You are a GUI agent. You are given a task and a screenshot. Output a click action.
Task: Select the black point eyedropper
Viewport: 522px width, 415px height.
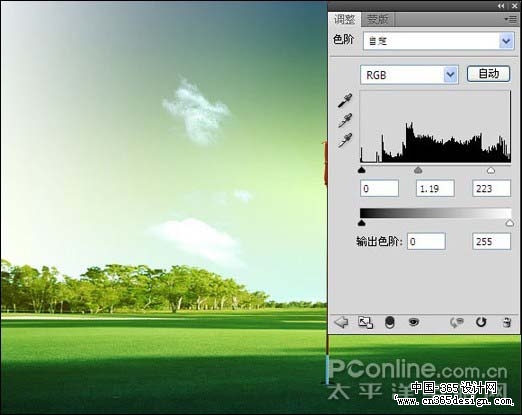pyautogui.click(x=345, y=101)
